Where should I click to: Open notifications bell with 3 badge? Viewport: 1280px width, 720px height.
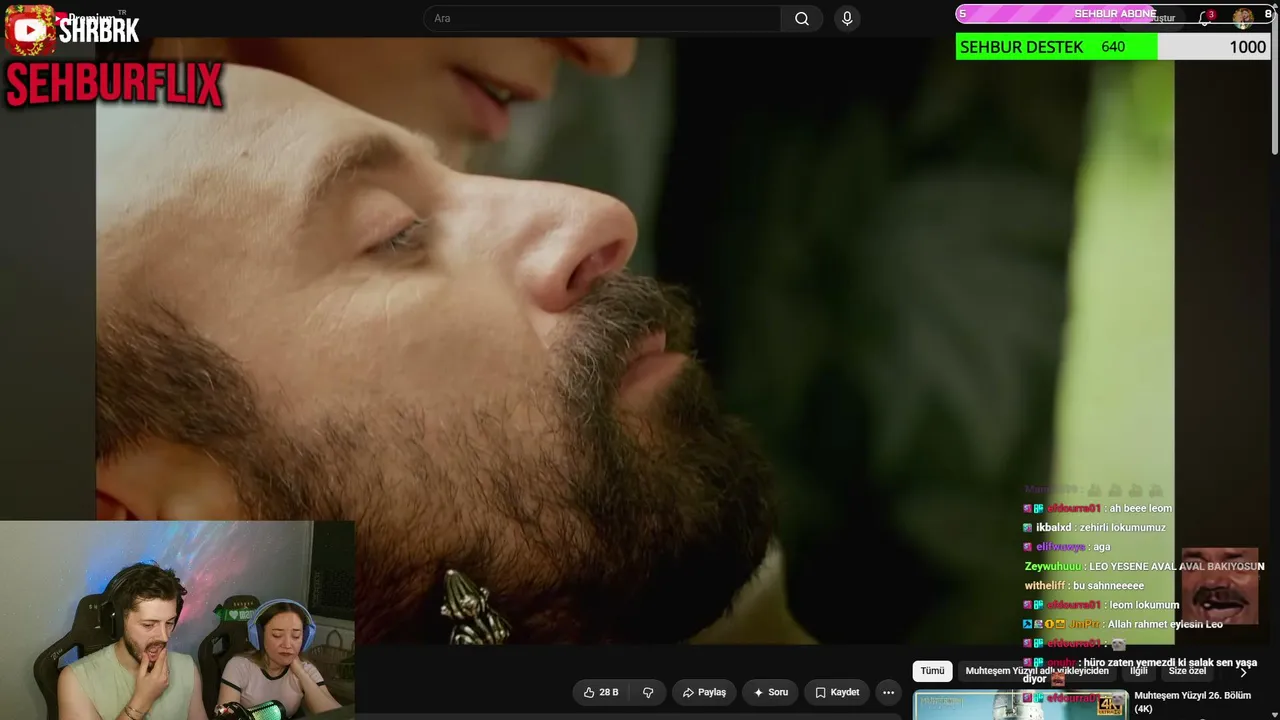(1205, 18)
